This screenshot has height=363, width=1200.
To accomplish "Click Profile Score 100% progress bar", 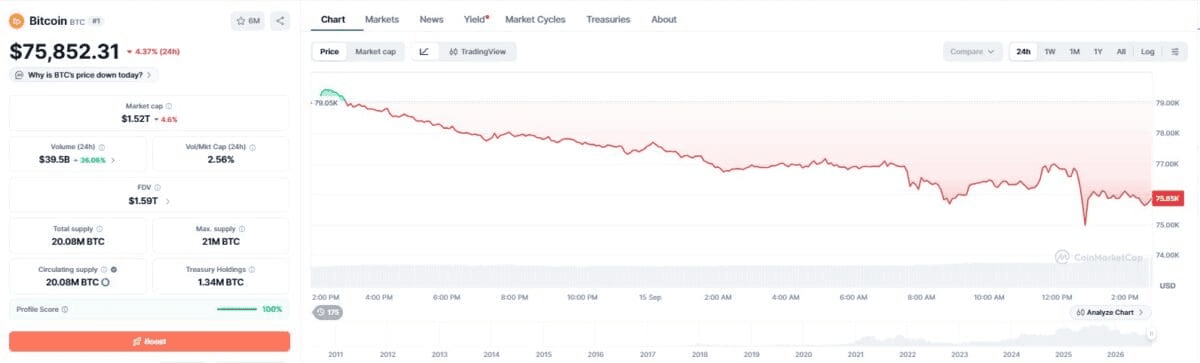I will tap(237, 309).
